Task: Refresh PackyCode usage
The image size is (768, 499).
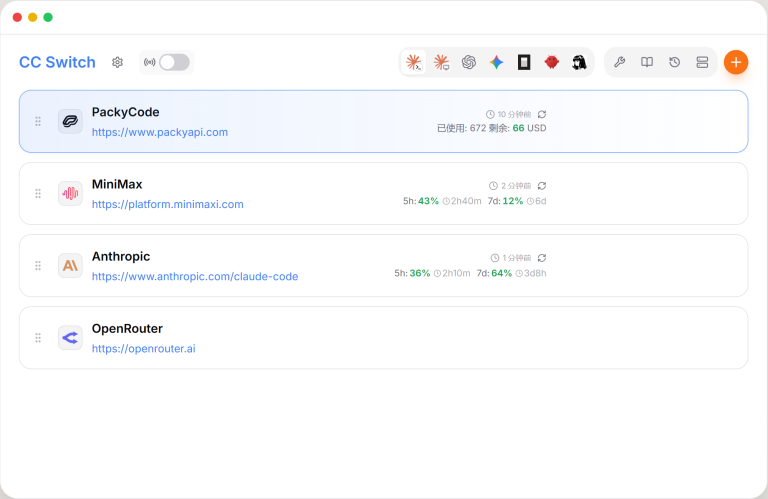Action: click(542, 114)
